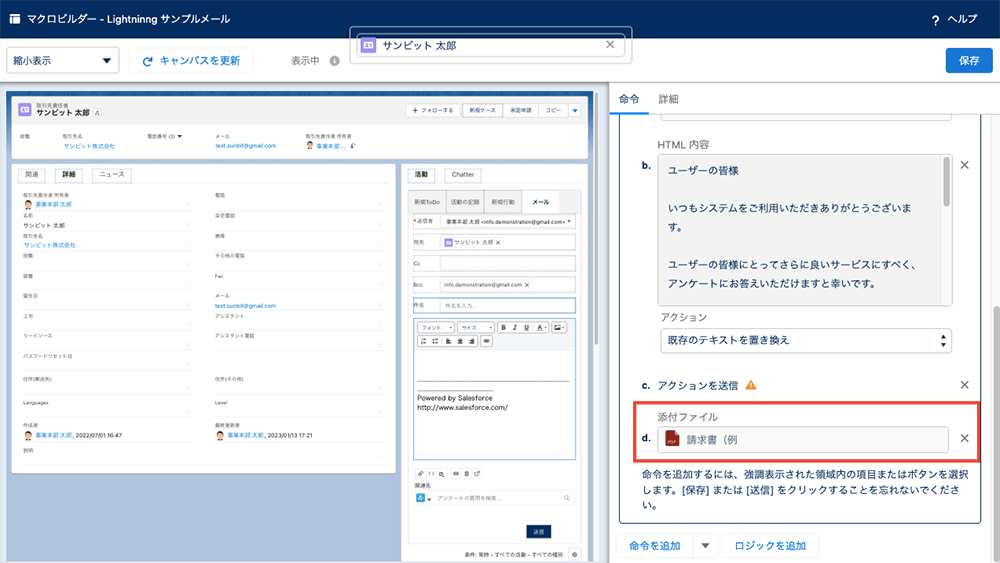This screenshot has width=1000, height=563.
Task: Open the text color picker in email editor
Action: (x=541, y=327)
